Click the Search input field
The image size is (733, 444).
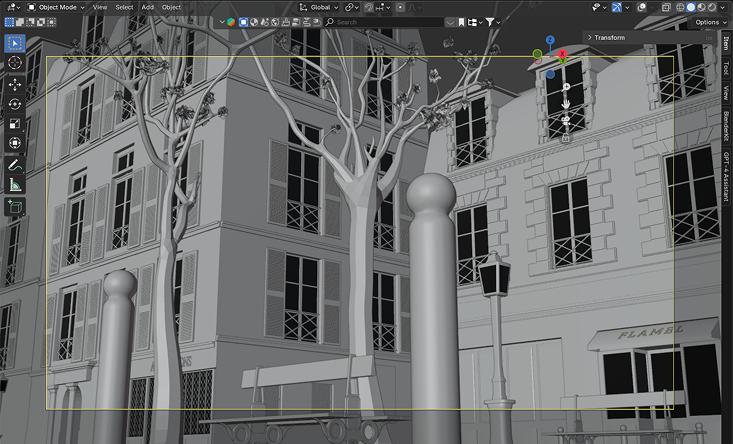pyautogui.click(x=383, y=22)
